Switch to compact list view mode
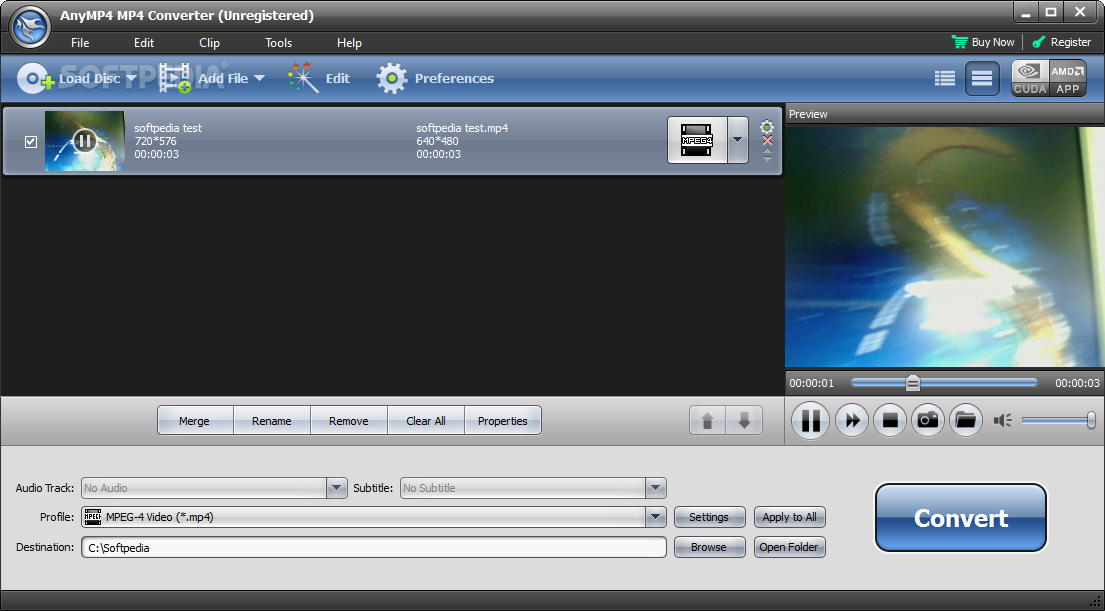Viewport: 1105px width, 611px height. click(x=982, y=78)
